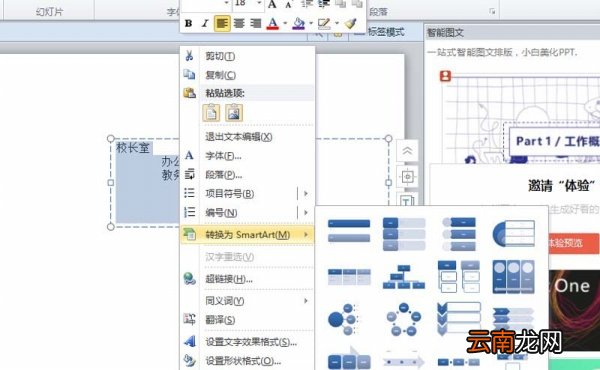
Task: Click the larger A grow font icon
Action: [272, 4]
